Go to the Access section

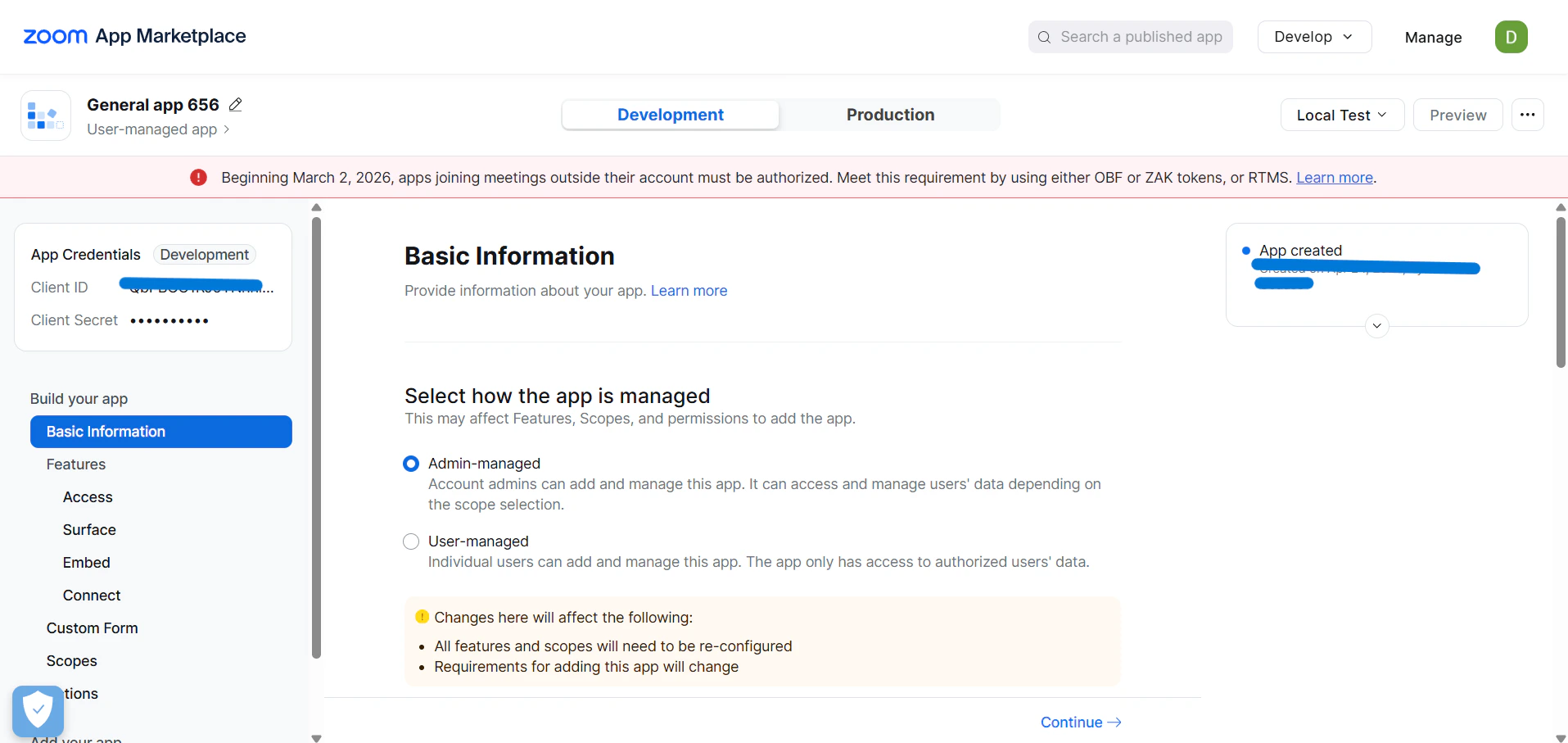click(x=88, y=497)
